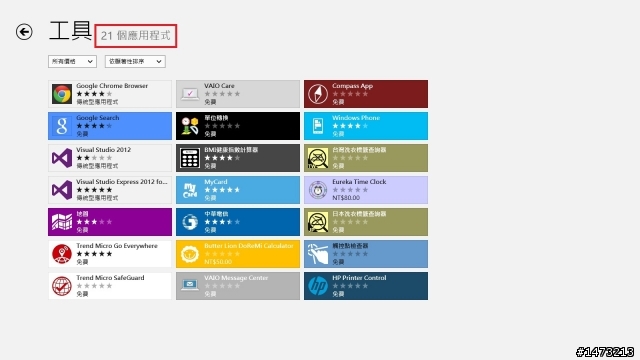640x360 pixels.
Task: Select the 'VAIO Care' app name
Action: point(219,86)
